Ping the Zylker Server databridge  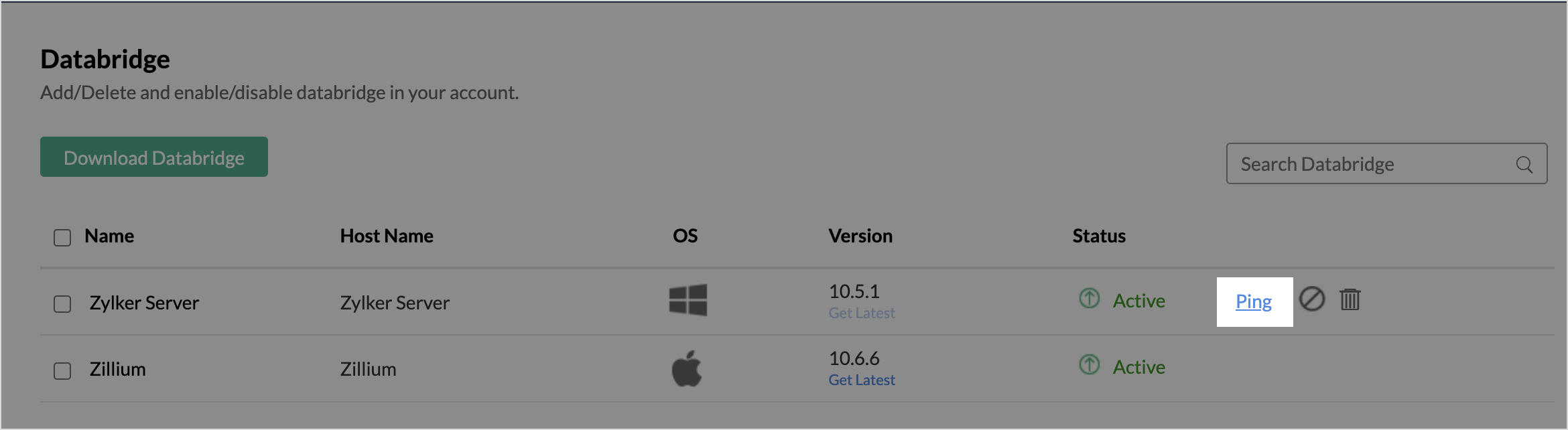(1254, 301)
